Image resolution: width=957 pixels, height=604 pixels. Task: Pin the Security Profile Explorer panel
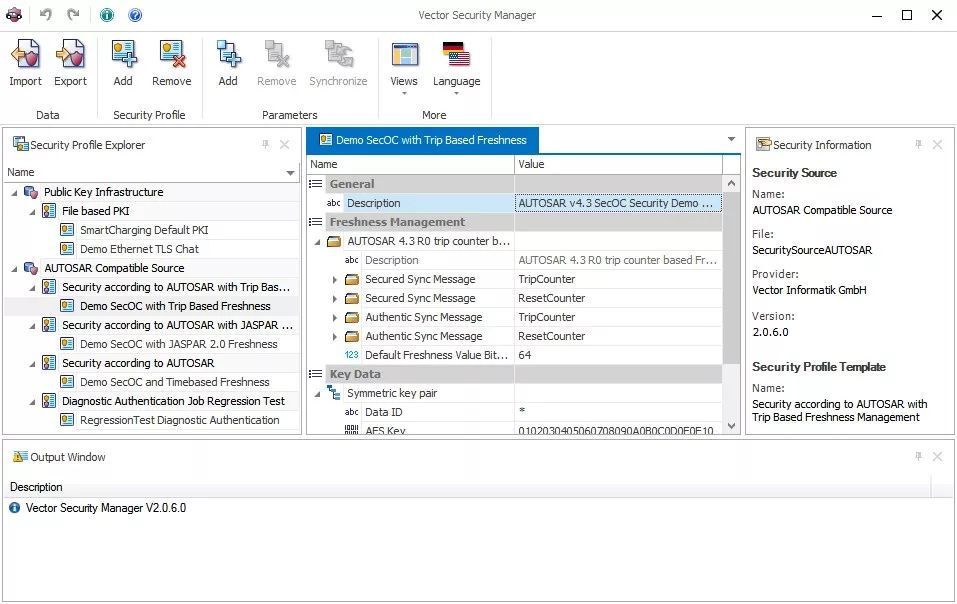tap(265, 145)
